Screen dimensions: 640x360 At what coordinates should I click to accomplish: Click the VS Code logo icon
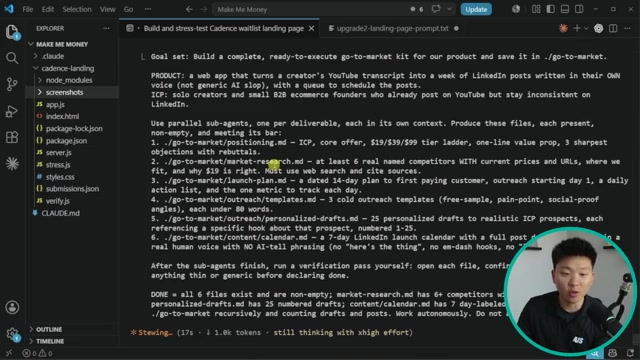pyautogui.click(x=9, y=9)
